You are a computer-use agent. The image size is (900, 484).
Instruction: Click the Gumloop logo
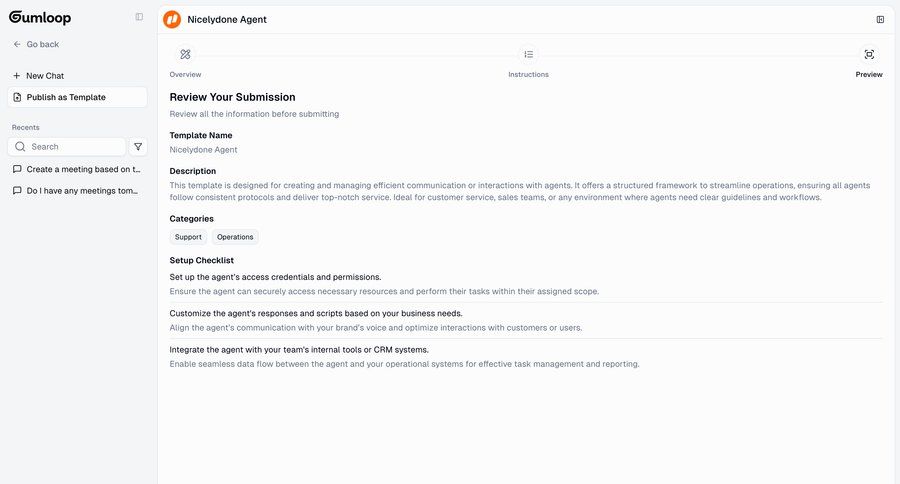tap(40, 17)
